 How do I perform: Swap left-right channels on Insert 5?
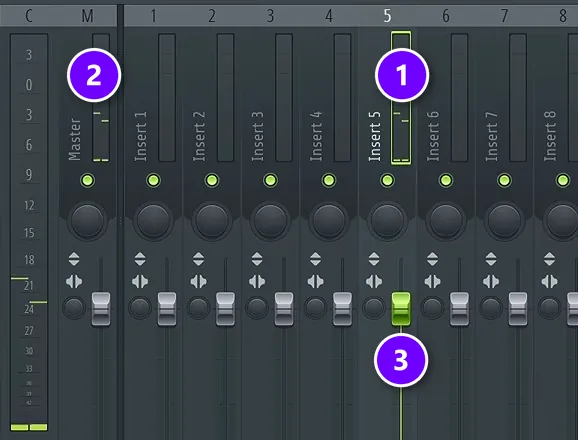pos(374,282)
